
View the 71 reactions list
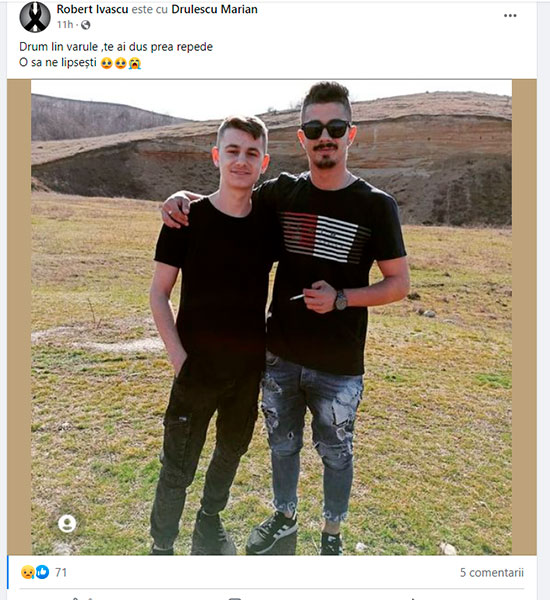click(61, 572)
